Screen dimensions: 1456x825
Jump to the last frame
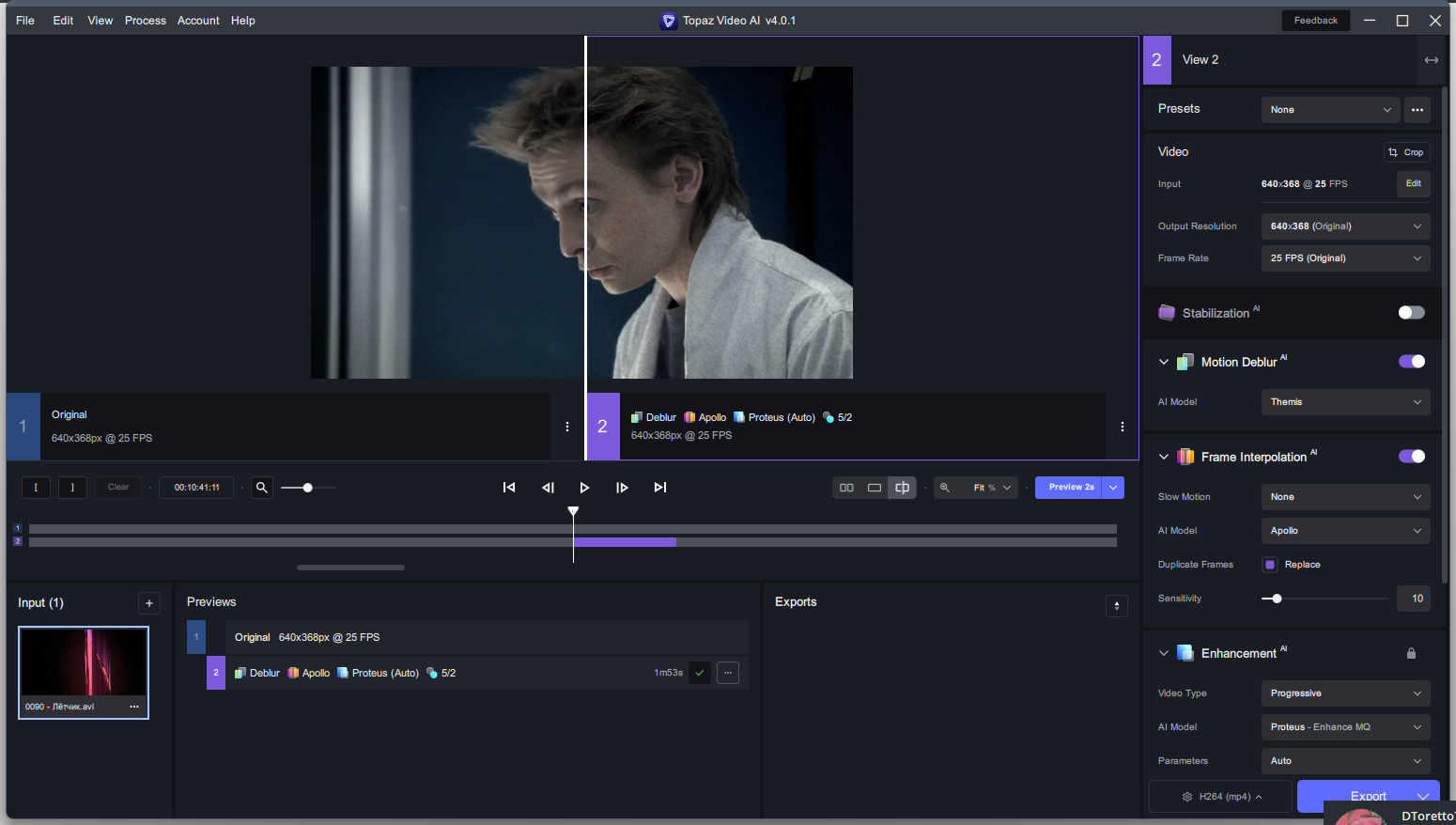pyautogui.click(x=660, y=488)
